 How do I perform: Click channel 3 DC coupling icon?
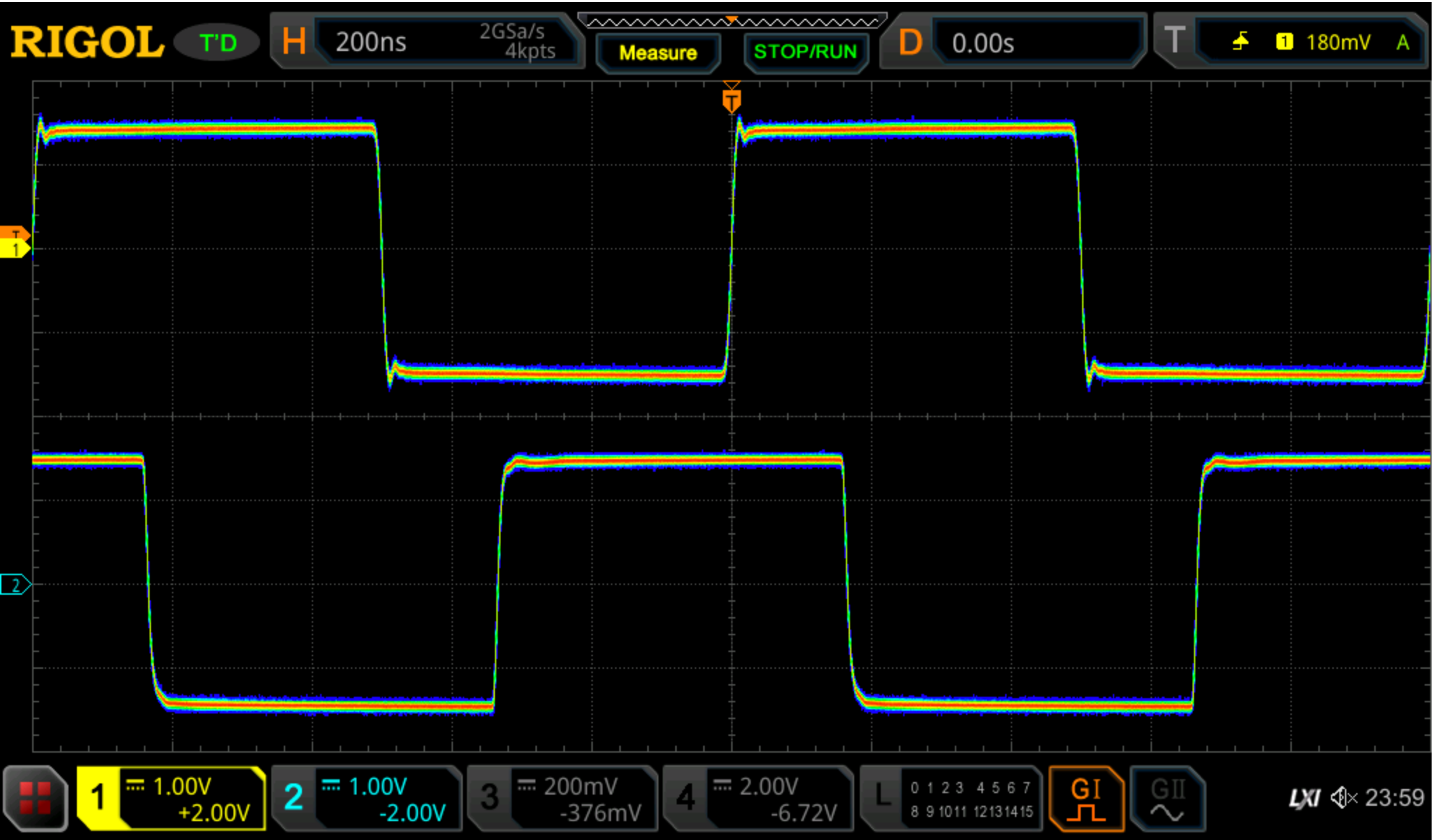tap(526, 785)
